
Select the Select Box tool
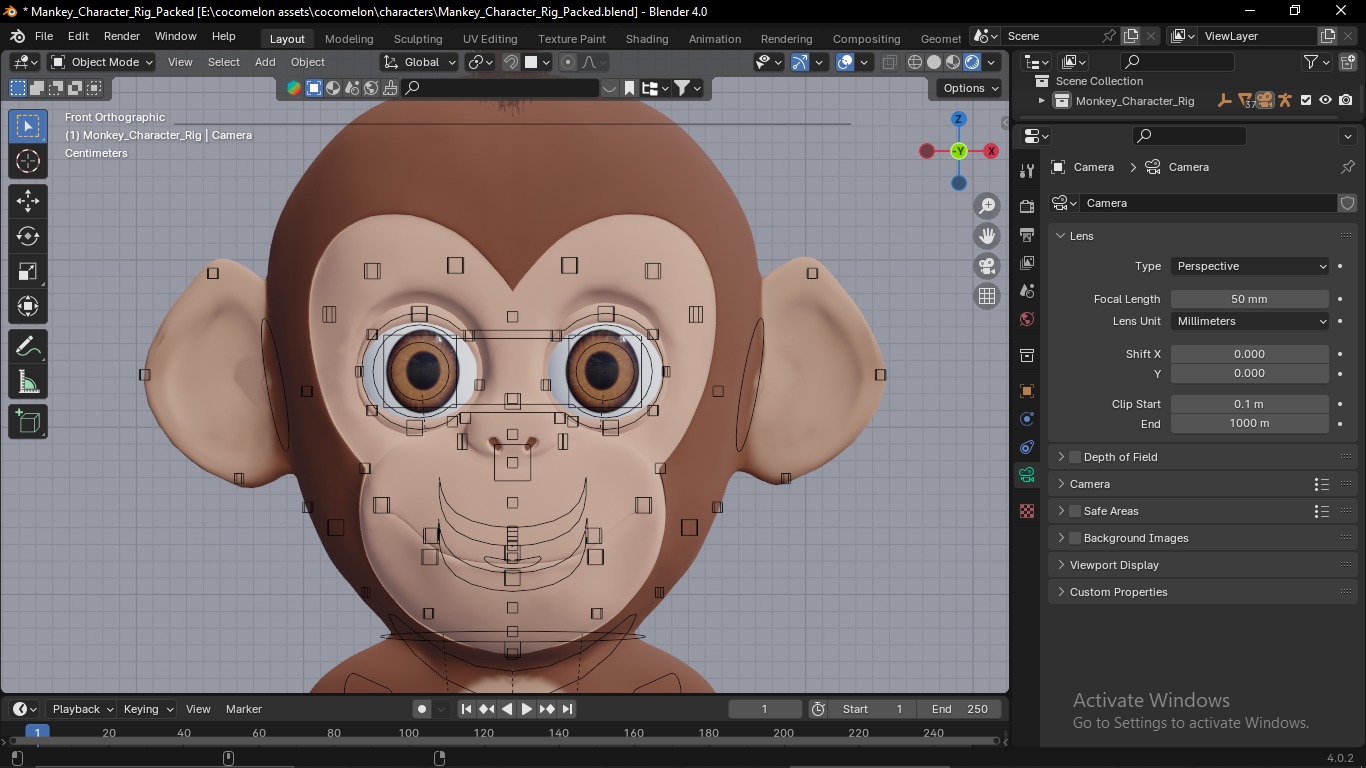pyautogui.click(x=28, y=126)
